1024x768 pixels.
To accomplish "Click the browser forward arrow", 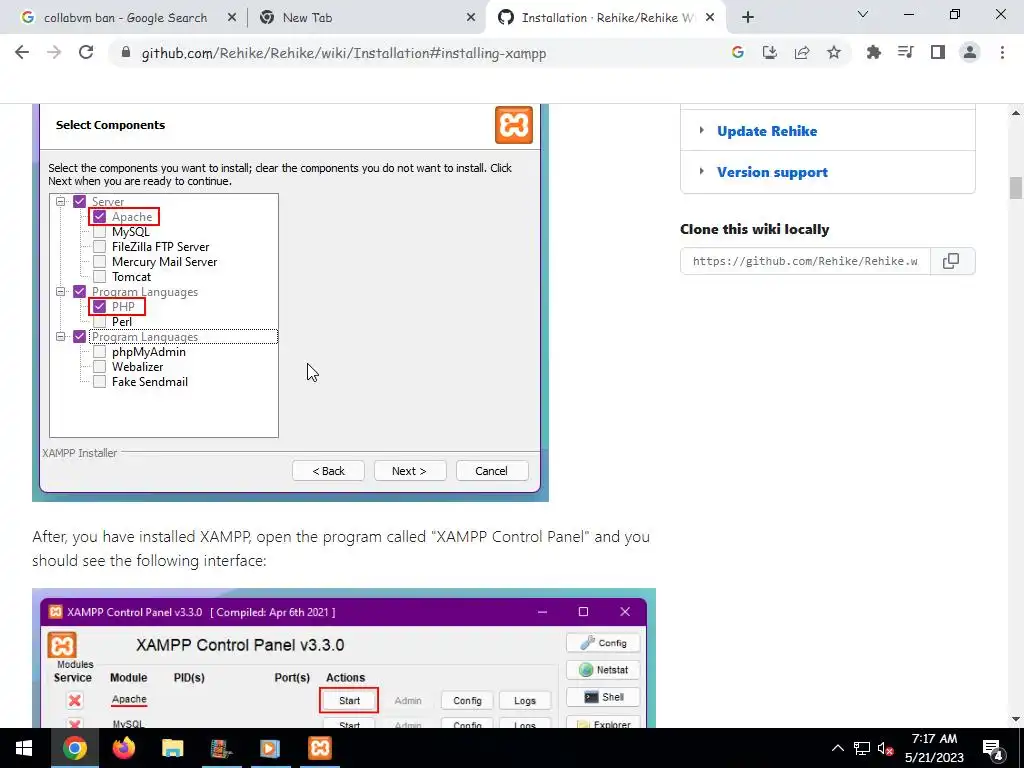I will point(54,53).
